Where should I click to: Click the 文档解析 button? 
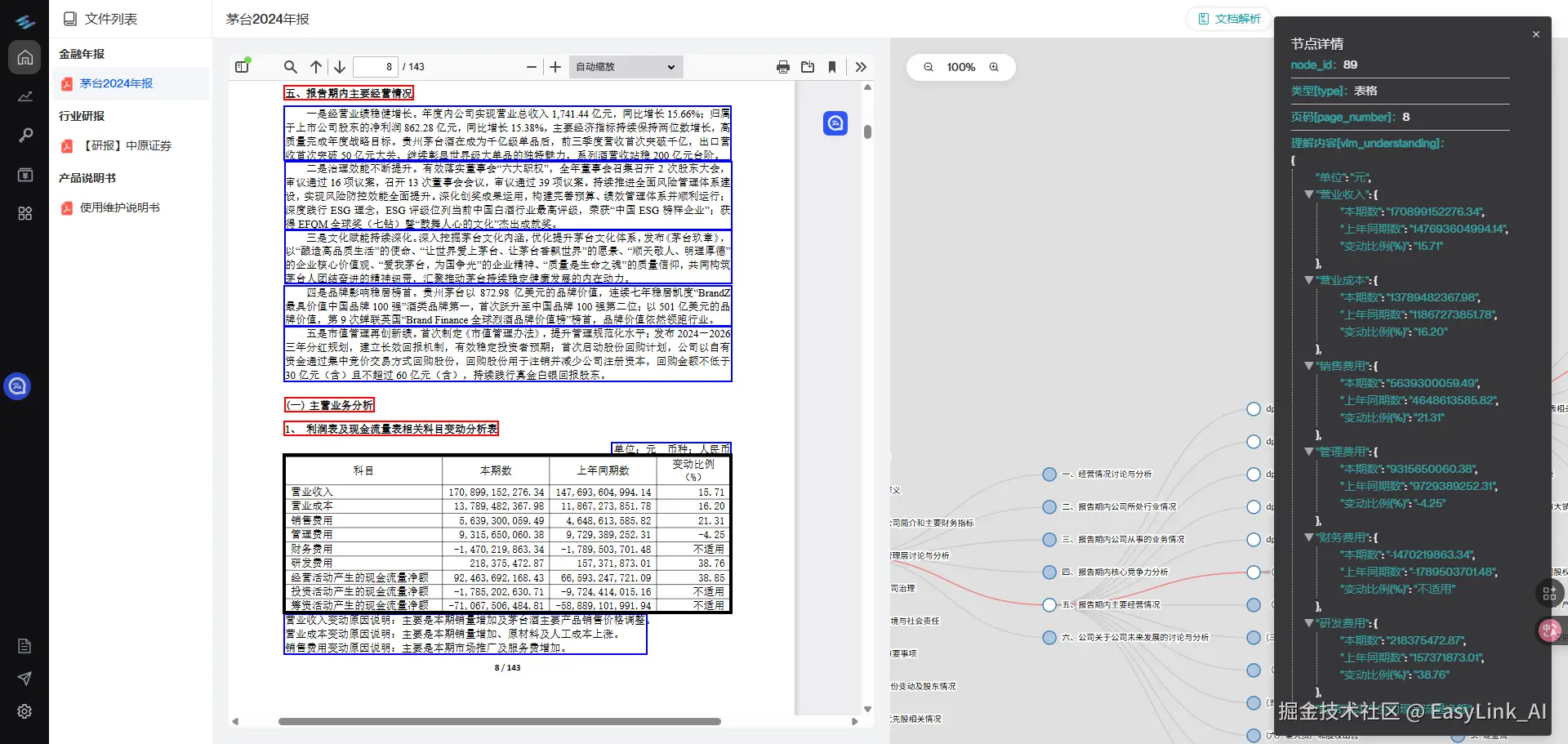(x=1229, y=19)
